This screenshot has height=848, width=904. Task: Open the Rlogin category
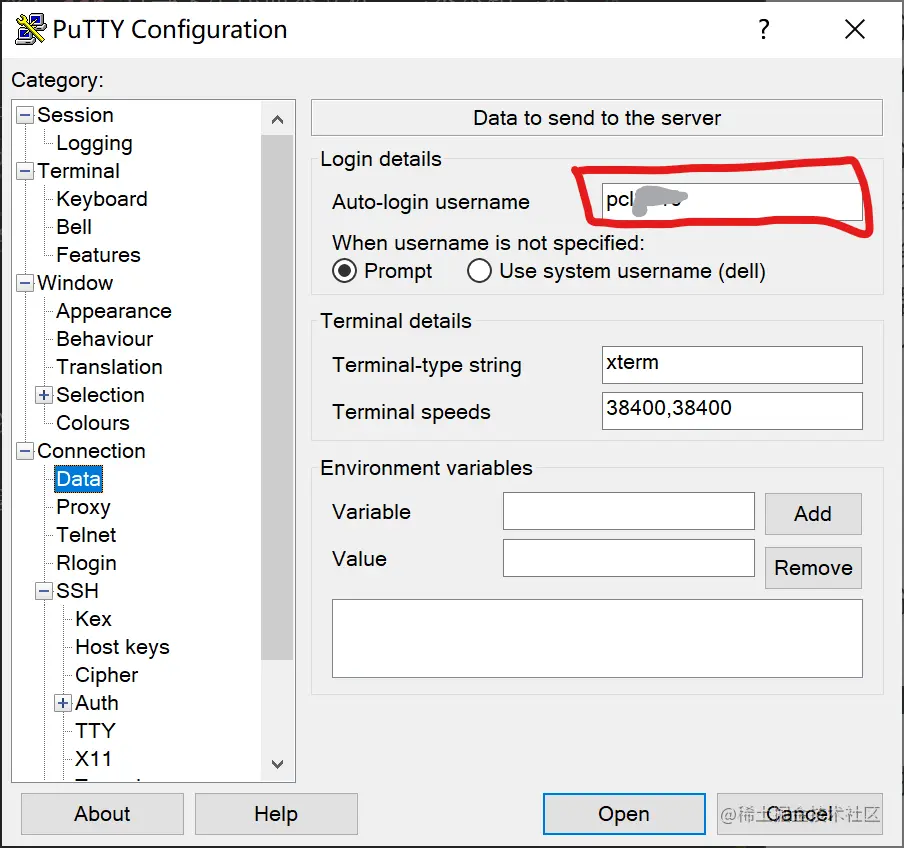[86, 563]
